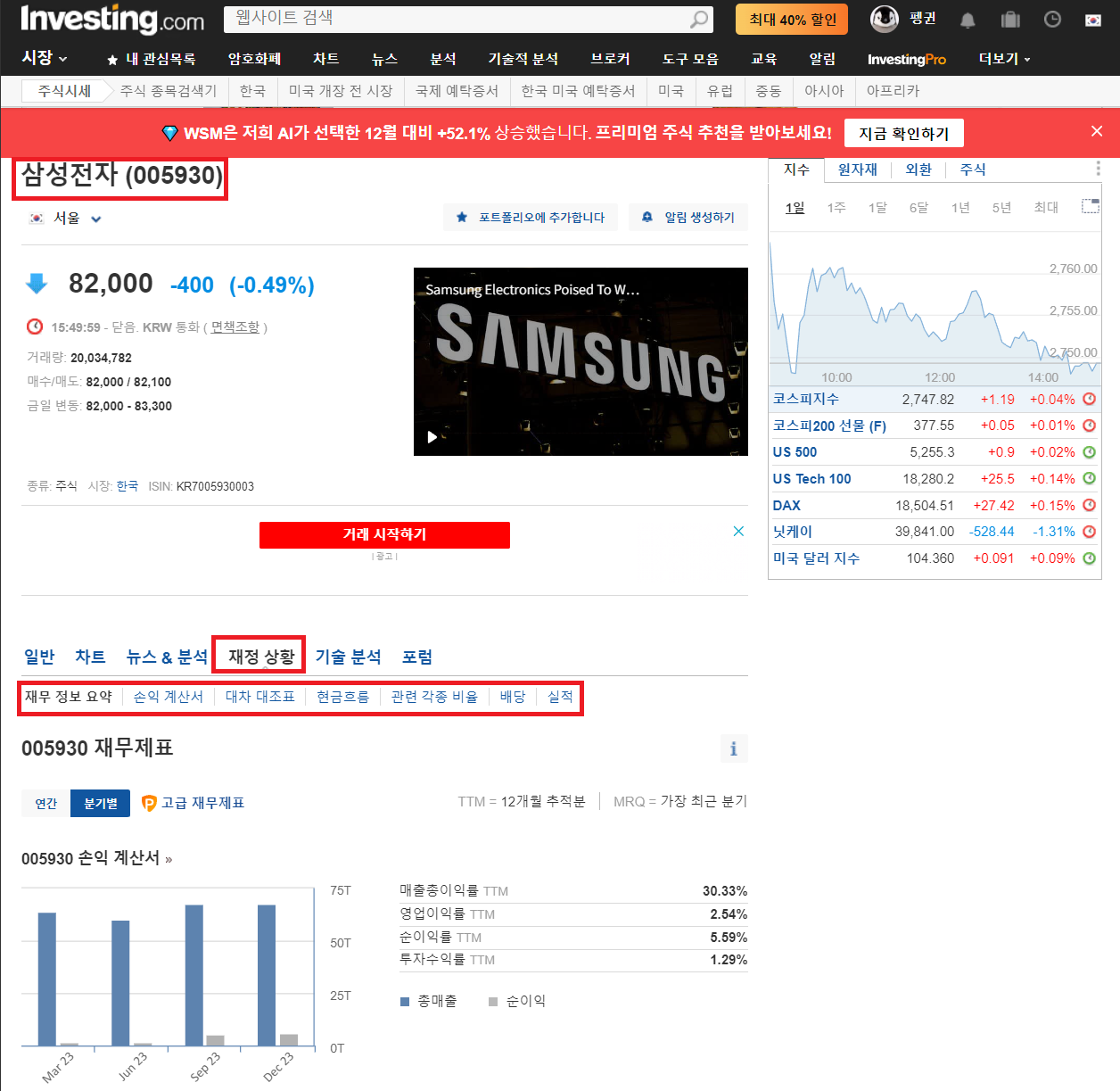Click the Investing.com logo
The height and width of the screenshot is (1091, 1120).
point(112,19)
